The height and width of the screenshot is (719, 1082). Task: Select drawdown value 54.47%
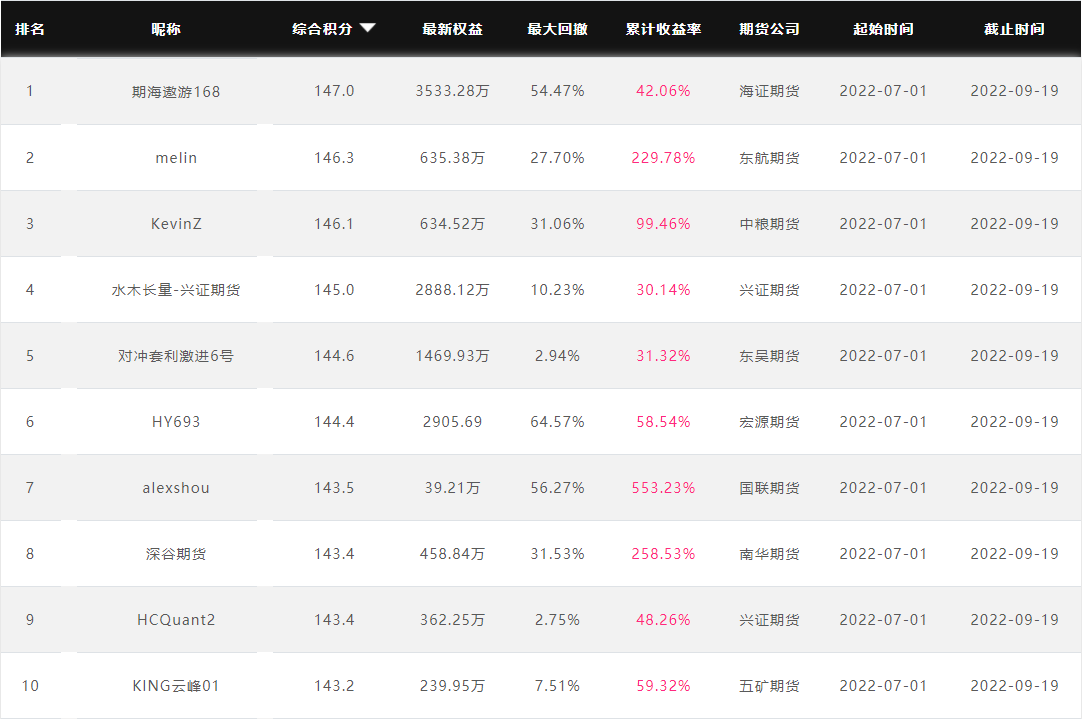click(558, 91)
